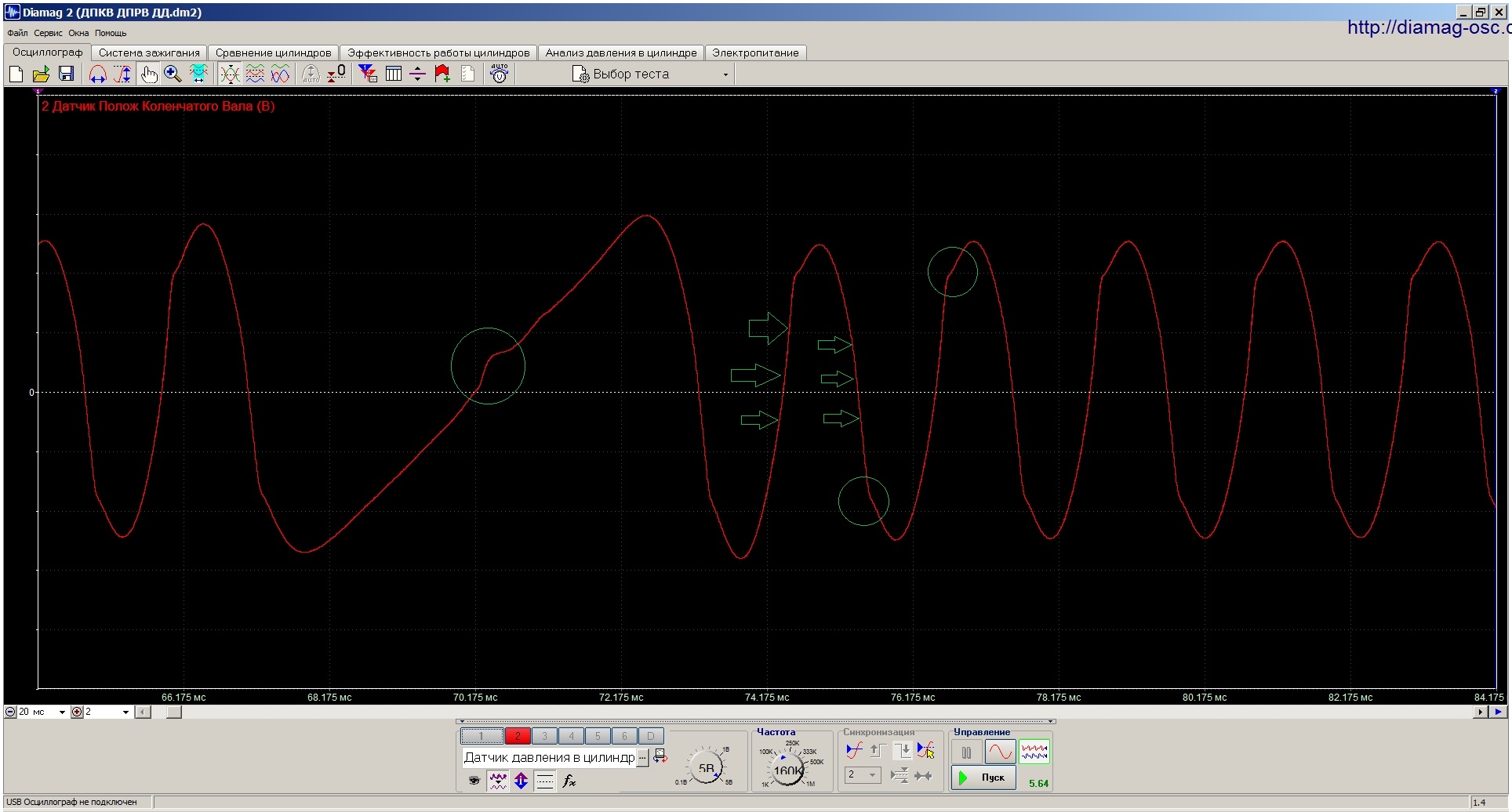
Task: Click the ellipsis button next to sensor name
Action: pos(643,757)
